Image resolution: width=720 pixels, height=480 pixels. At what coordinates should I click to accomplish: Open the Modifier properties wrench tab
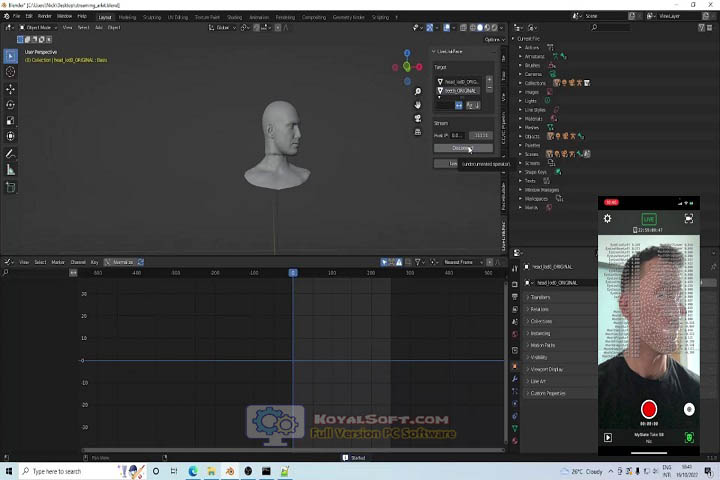[515, 378]
